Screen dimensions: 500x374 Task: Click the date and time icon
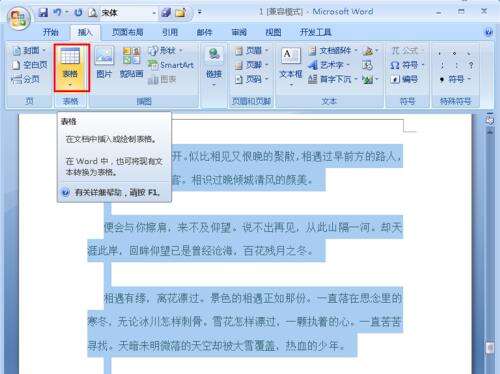[367, 65]
